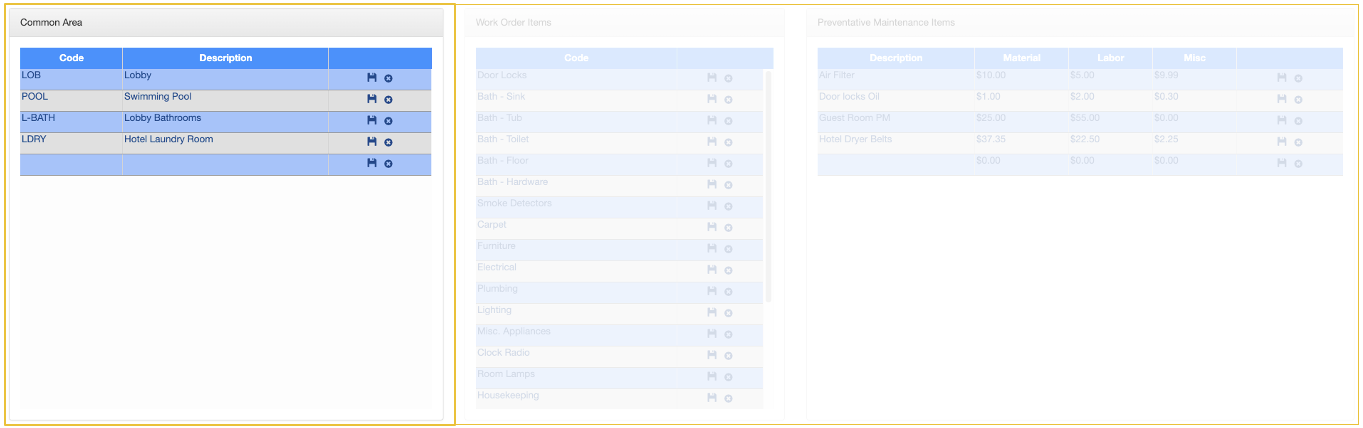Save the Door Locks work order item
The image size is (1363, 428).
tap(712, 78)
